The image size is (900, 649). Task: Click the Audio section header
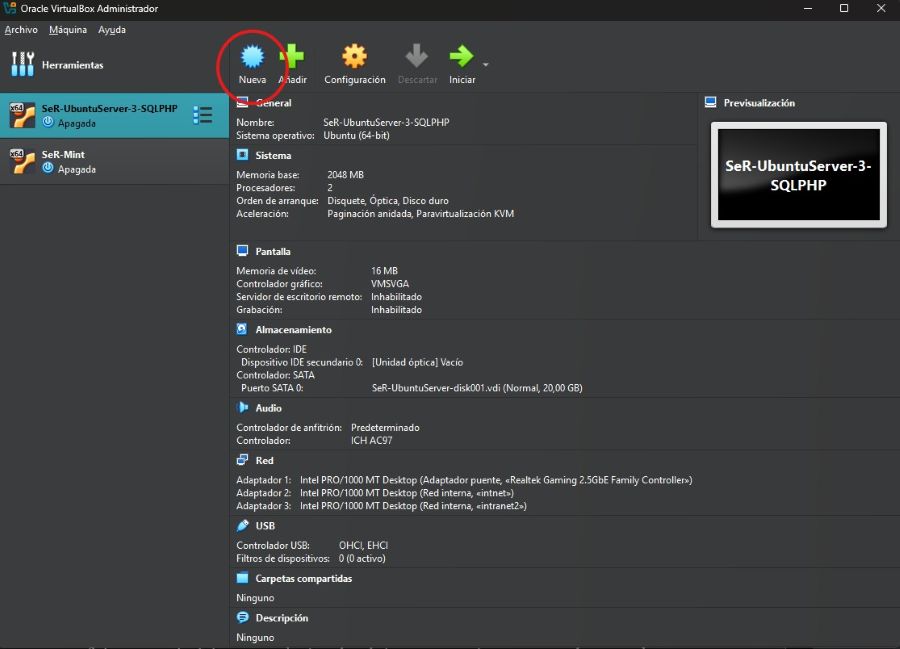[269, 408]
